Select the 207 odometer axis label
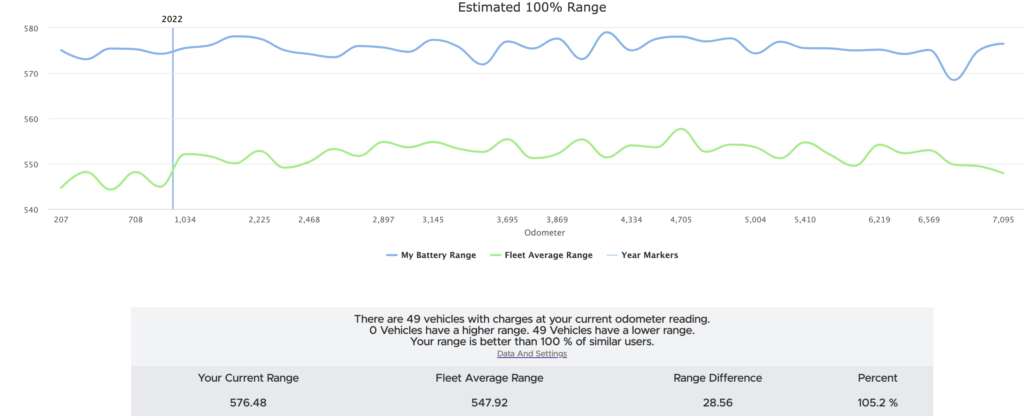Viewport: 1024px width, 420px height. (x=61, y=219)
